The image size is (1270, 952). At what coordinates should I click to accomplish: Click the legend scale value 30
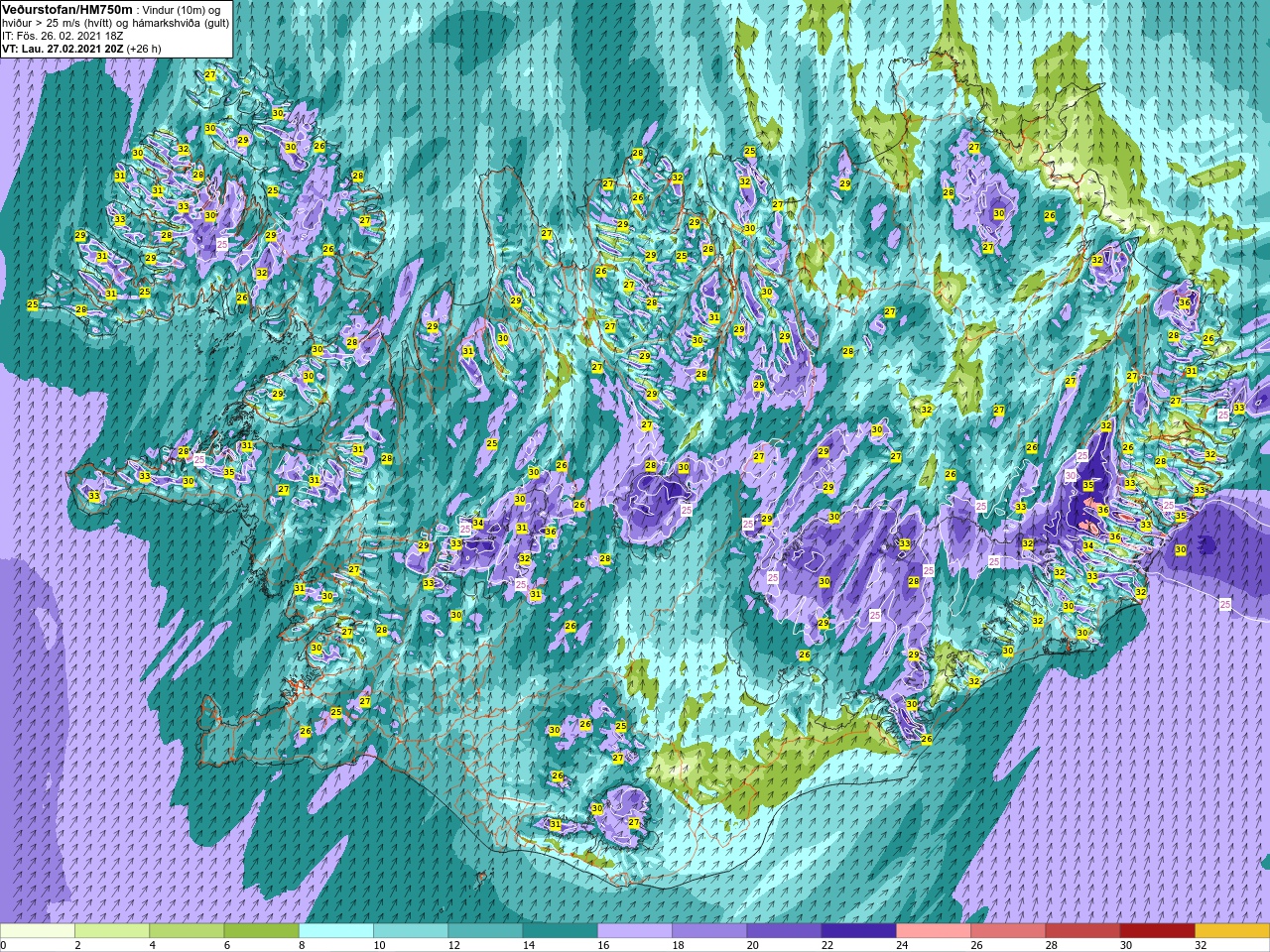click(1126, 945)
